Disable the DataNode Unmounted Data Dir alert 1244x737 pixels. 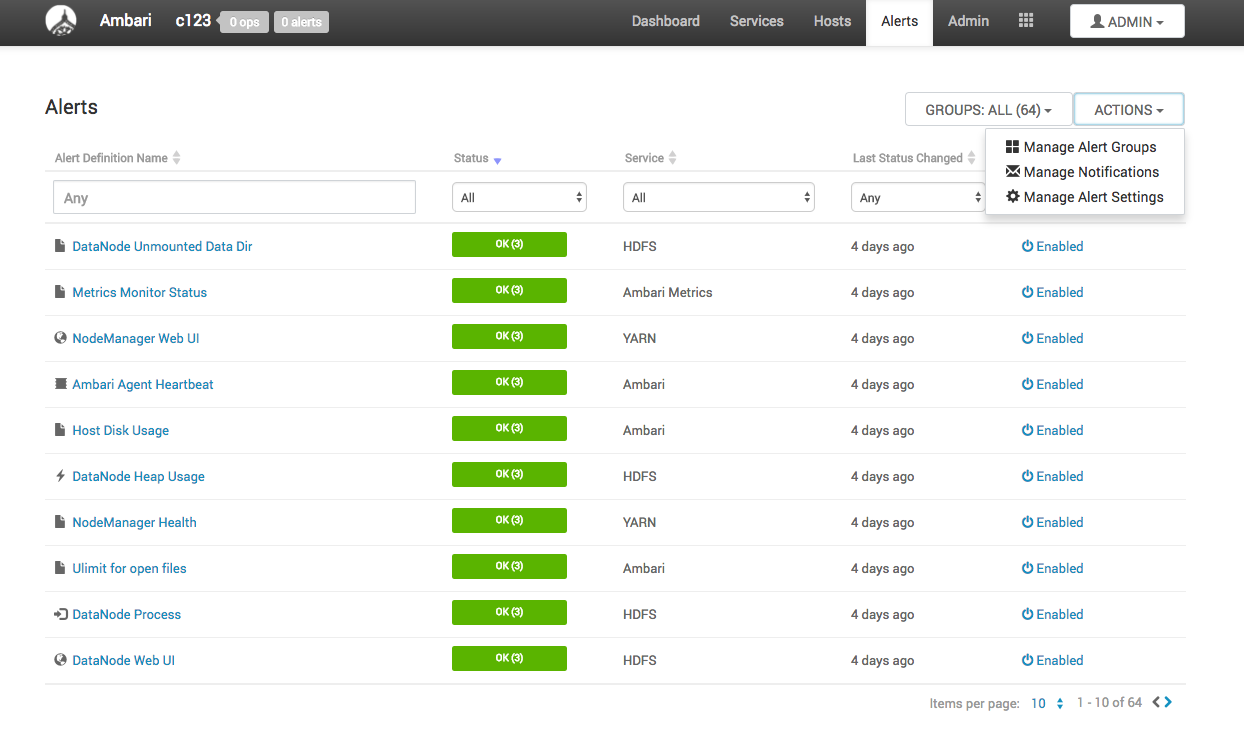coord(1052,246)
